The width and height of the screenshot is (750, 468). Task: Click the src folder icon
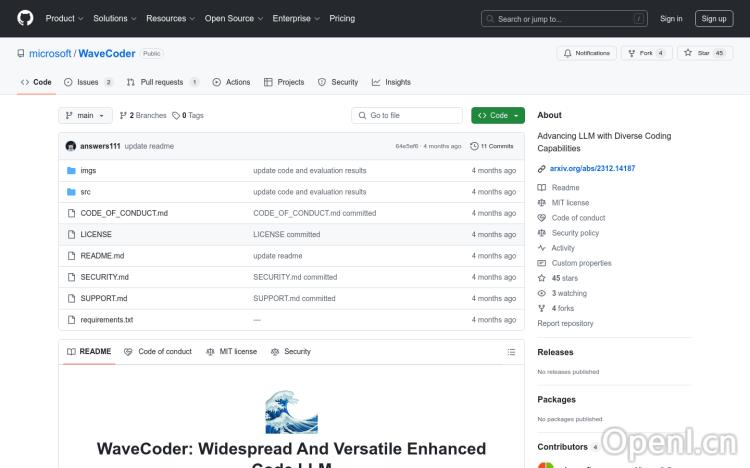[71, 192]
